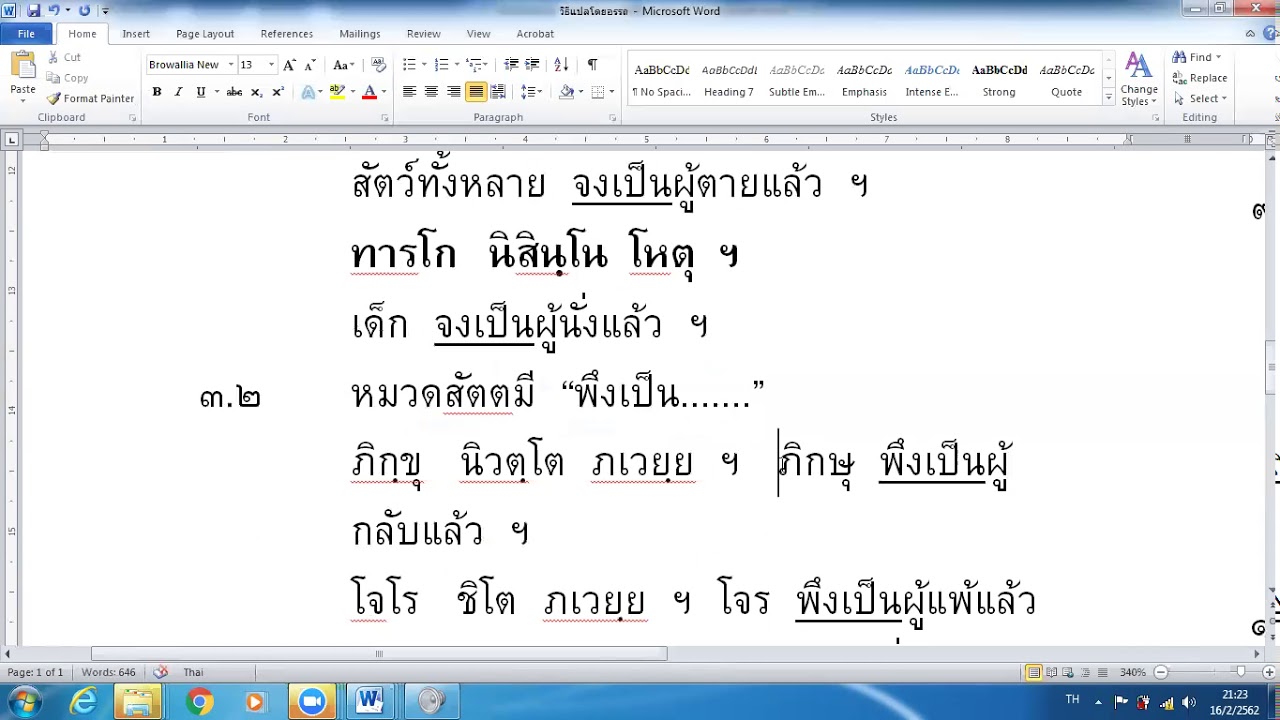Align text right

click(454, 92)
